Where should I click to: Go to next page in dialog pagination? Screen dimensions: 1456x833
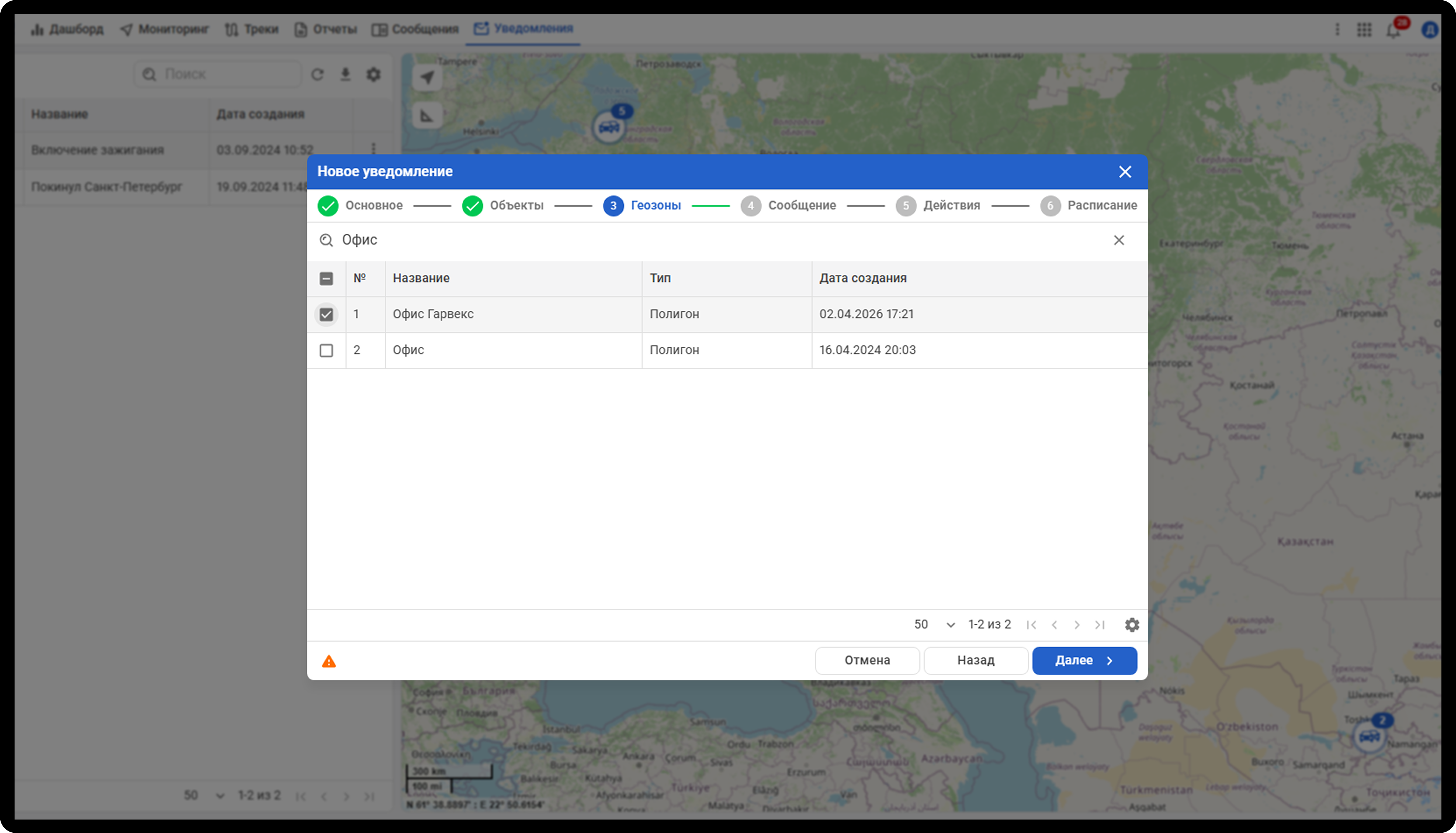coord(1077,625)
